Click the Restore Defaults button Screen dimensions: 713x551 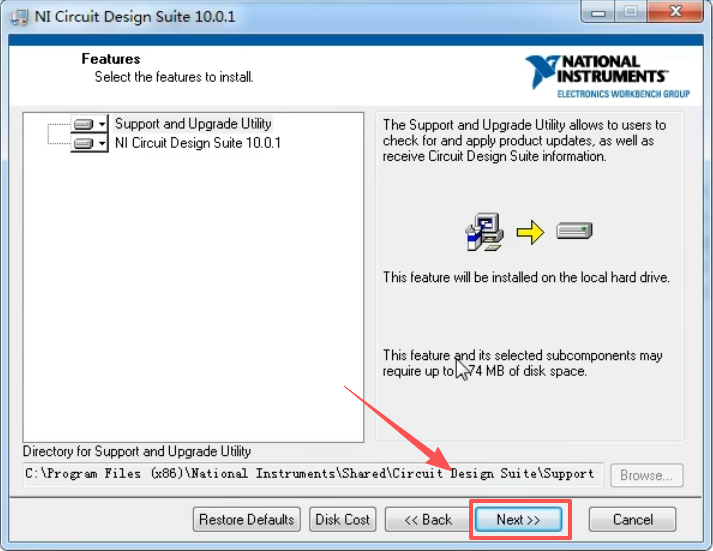pos(246,519)
